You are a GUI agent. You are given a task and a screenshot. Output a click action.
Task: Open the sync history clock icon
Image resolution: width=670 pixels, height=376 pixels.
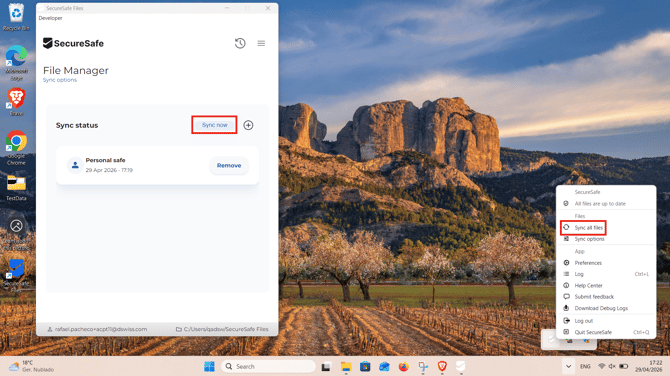point(240,43)
